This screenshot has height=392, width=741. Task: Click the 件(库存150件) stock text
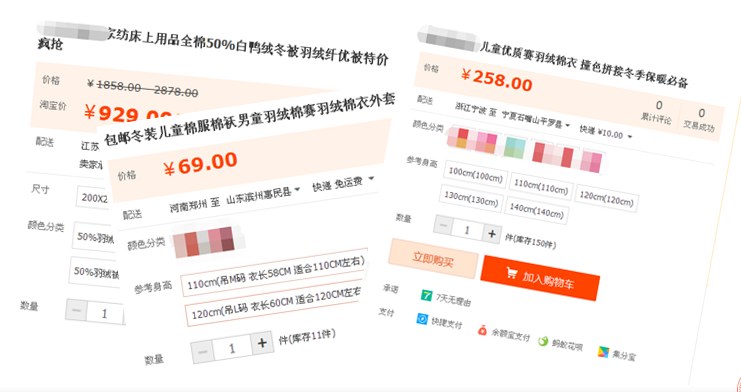(x=530, y=240)
